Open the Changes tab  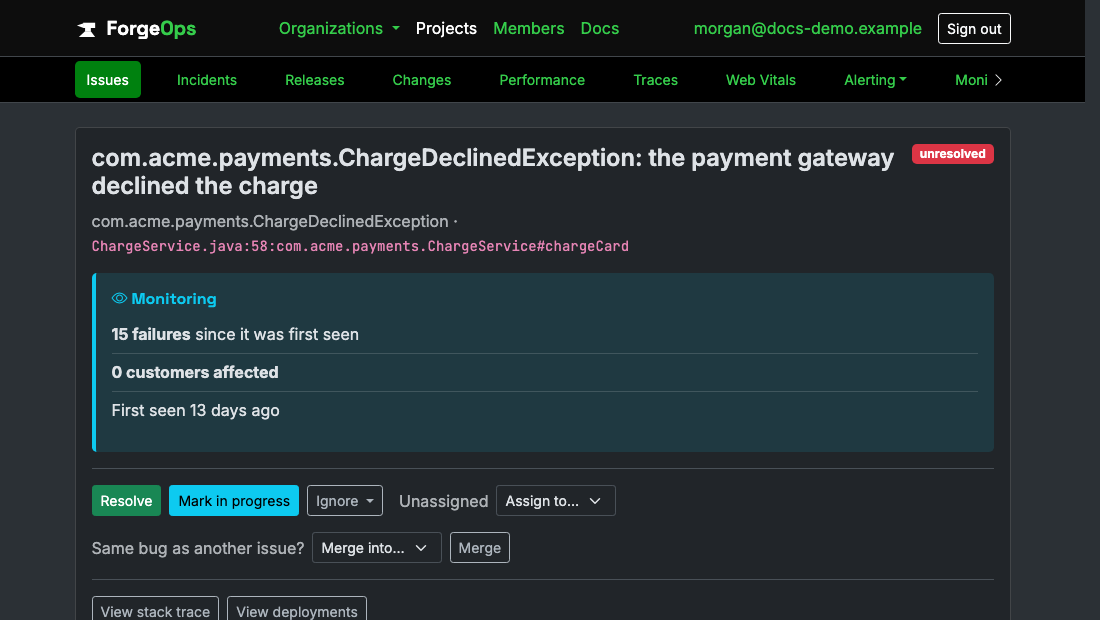click(x=422, y=80)
